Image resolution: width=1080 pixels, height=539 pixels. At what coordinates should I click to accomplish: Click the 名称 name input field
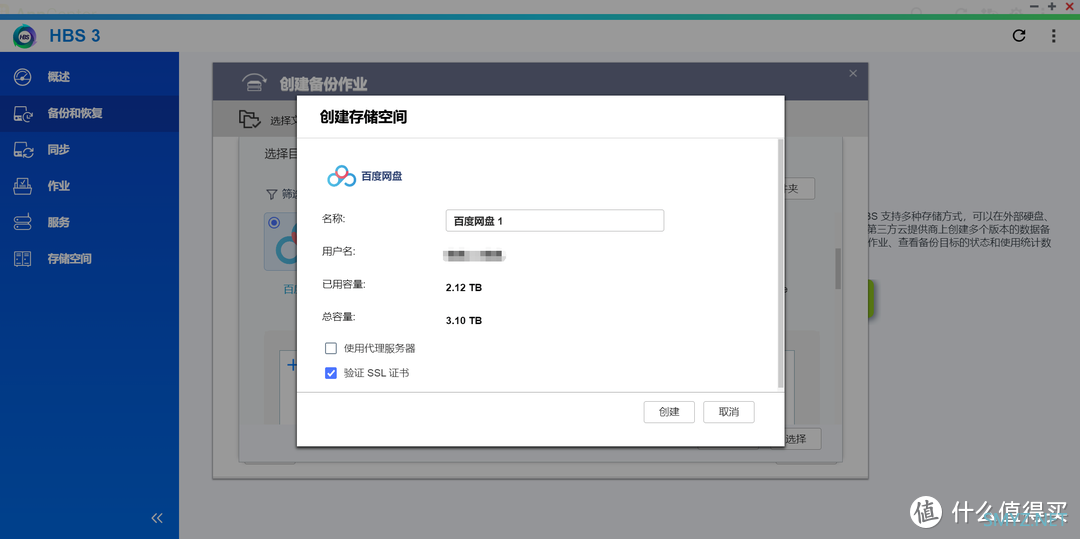click(x=554, y=221)
